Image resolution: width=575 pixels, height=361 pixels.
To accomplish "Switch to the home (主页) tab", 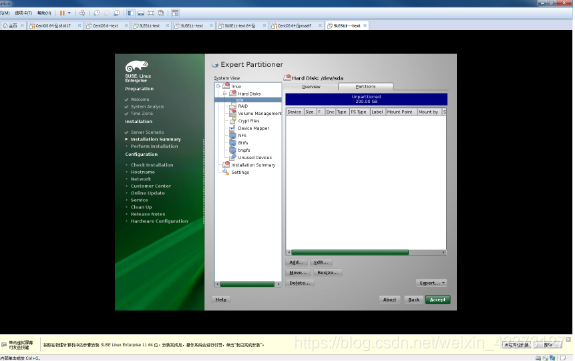I will point(10,26).
